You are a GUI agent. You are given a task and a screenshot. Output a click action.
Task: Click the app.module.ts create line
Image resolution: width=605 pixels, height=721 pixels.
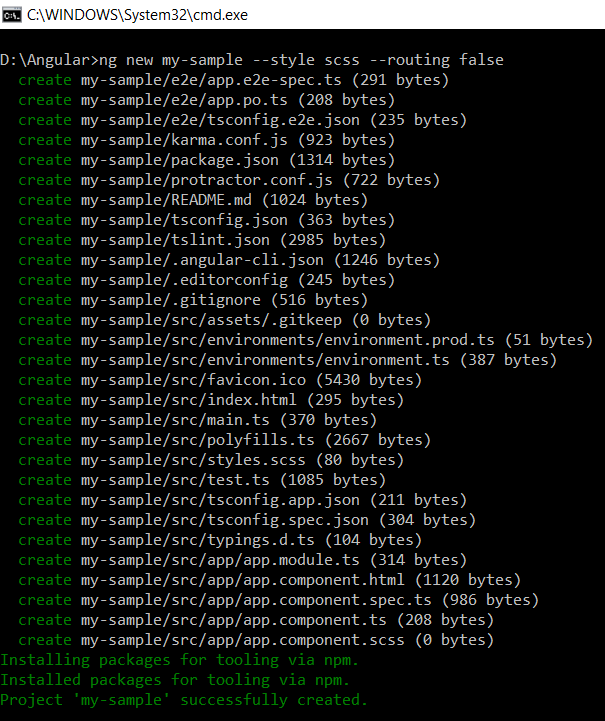pos(242,560)
